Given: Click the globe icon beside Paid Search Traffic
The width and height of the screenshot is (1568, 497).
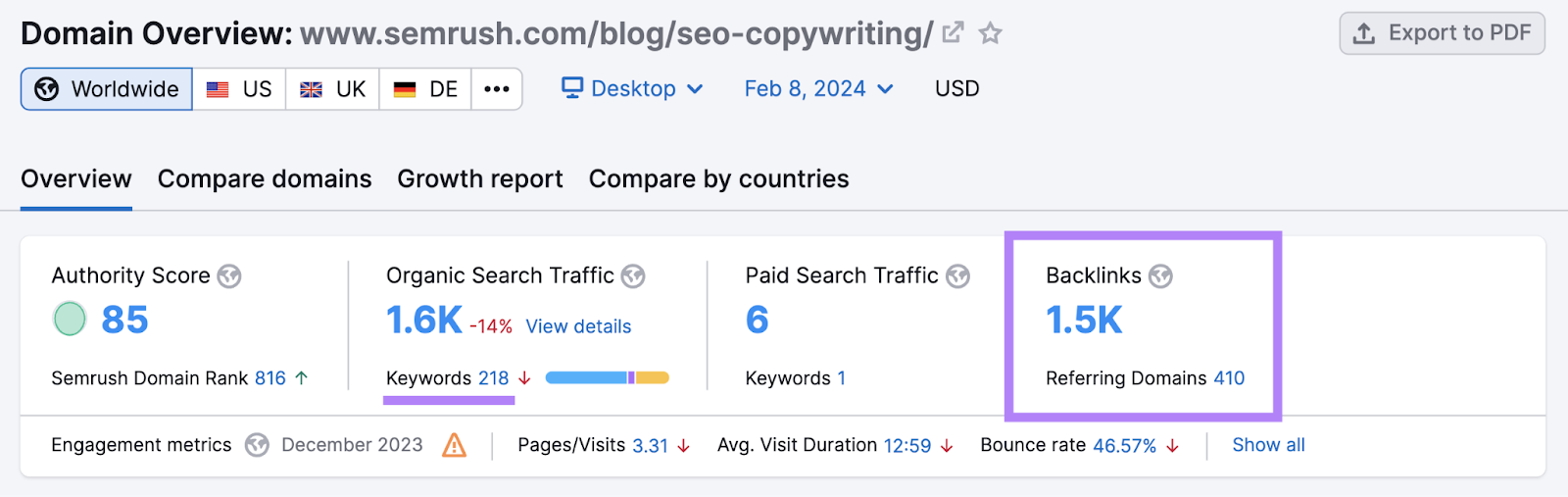Looking at the screenshot, I should 957,276.
